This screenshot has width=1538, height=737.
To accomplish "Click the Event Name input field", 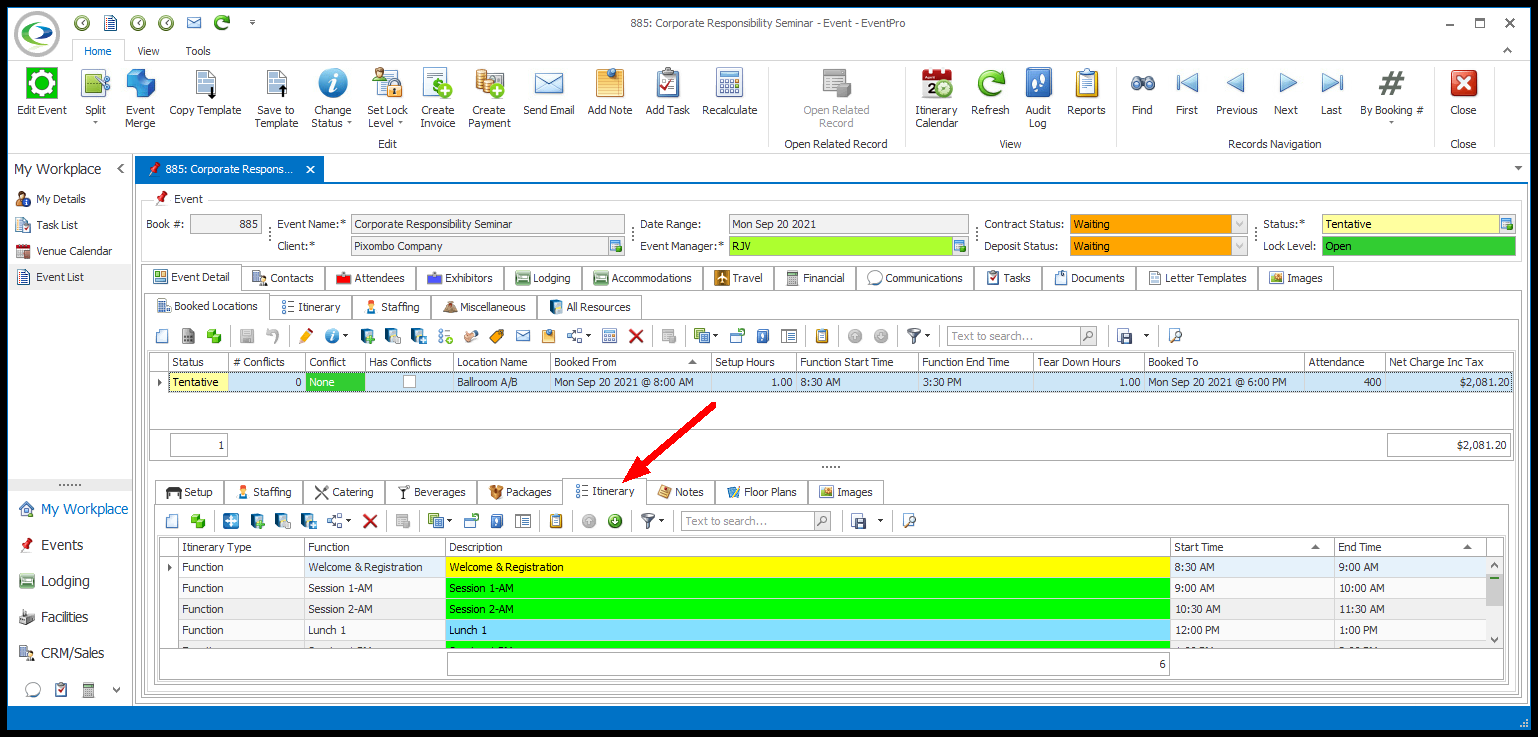I will [x=487, y=224].
